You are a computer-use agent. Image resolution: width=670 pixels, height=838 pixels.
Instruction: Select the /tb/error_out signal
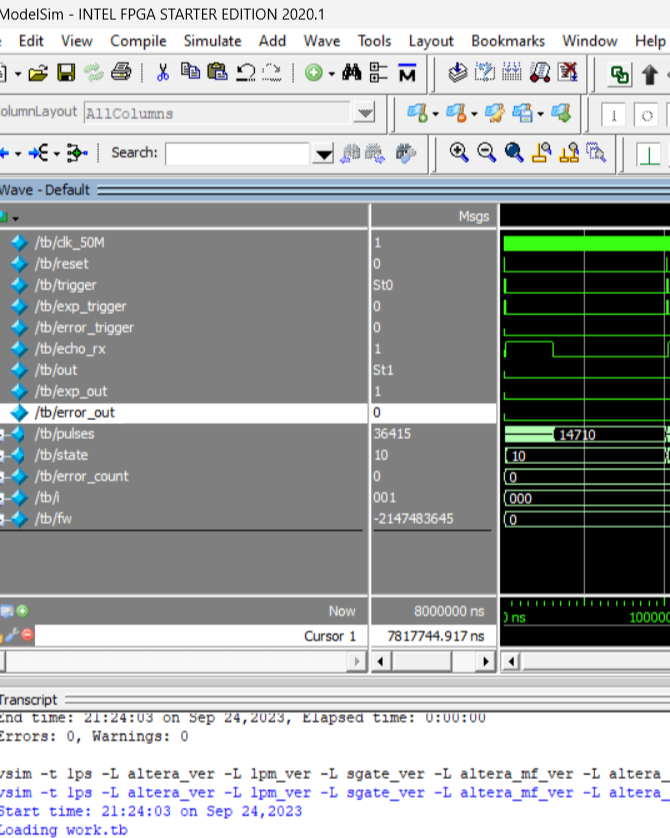75,413
